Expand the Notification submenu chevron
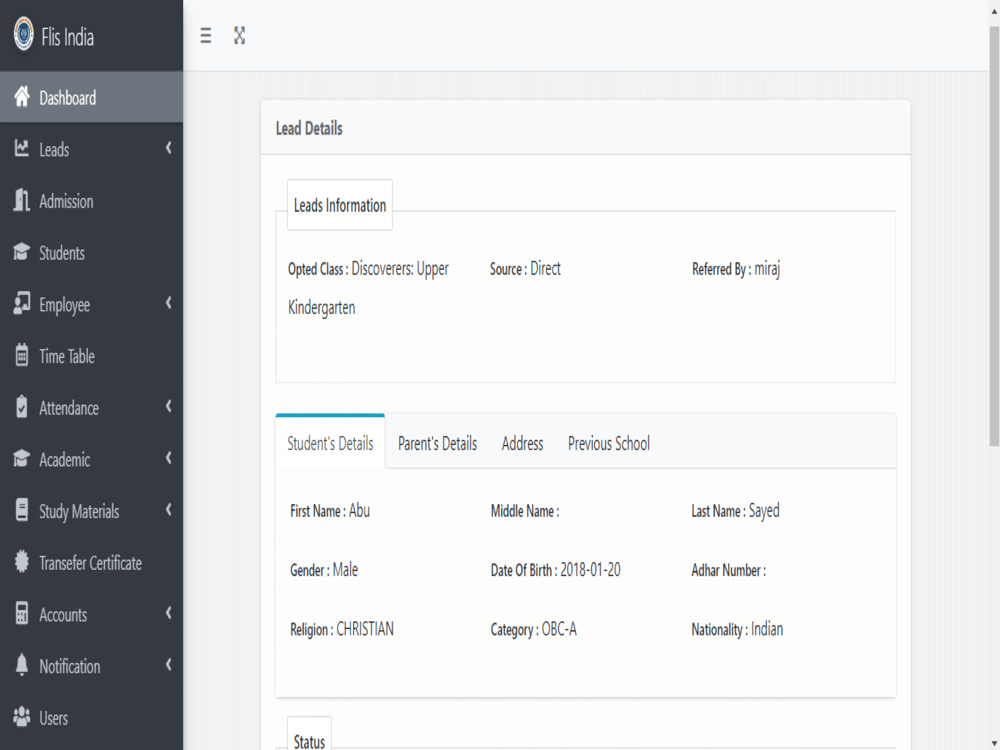This screenshot has height=750, width=1000. tap(169, 665)
